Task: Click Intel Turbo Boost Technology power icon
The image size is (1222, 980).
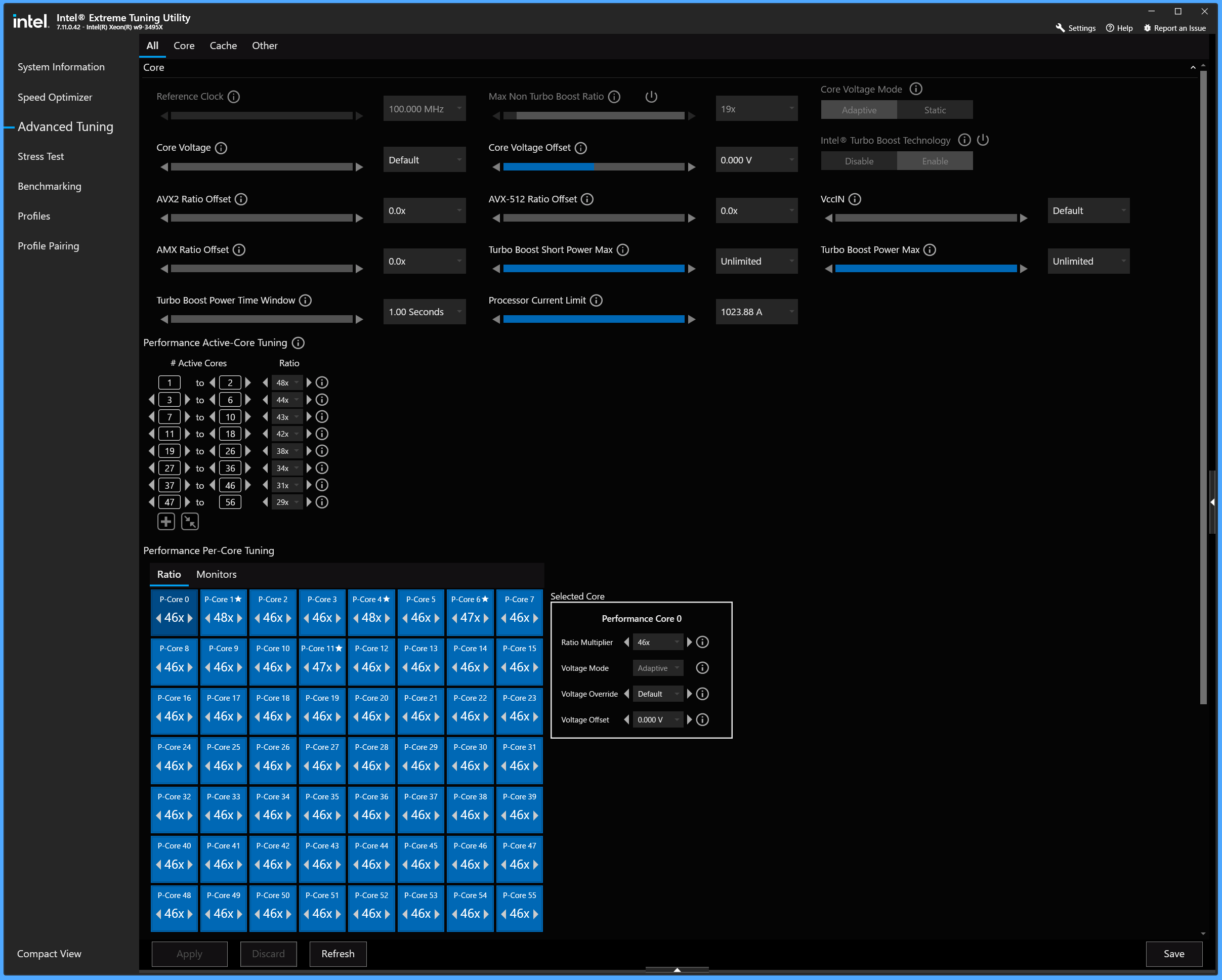Action: [983, 140]
